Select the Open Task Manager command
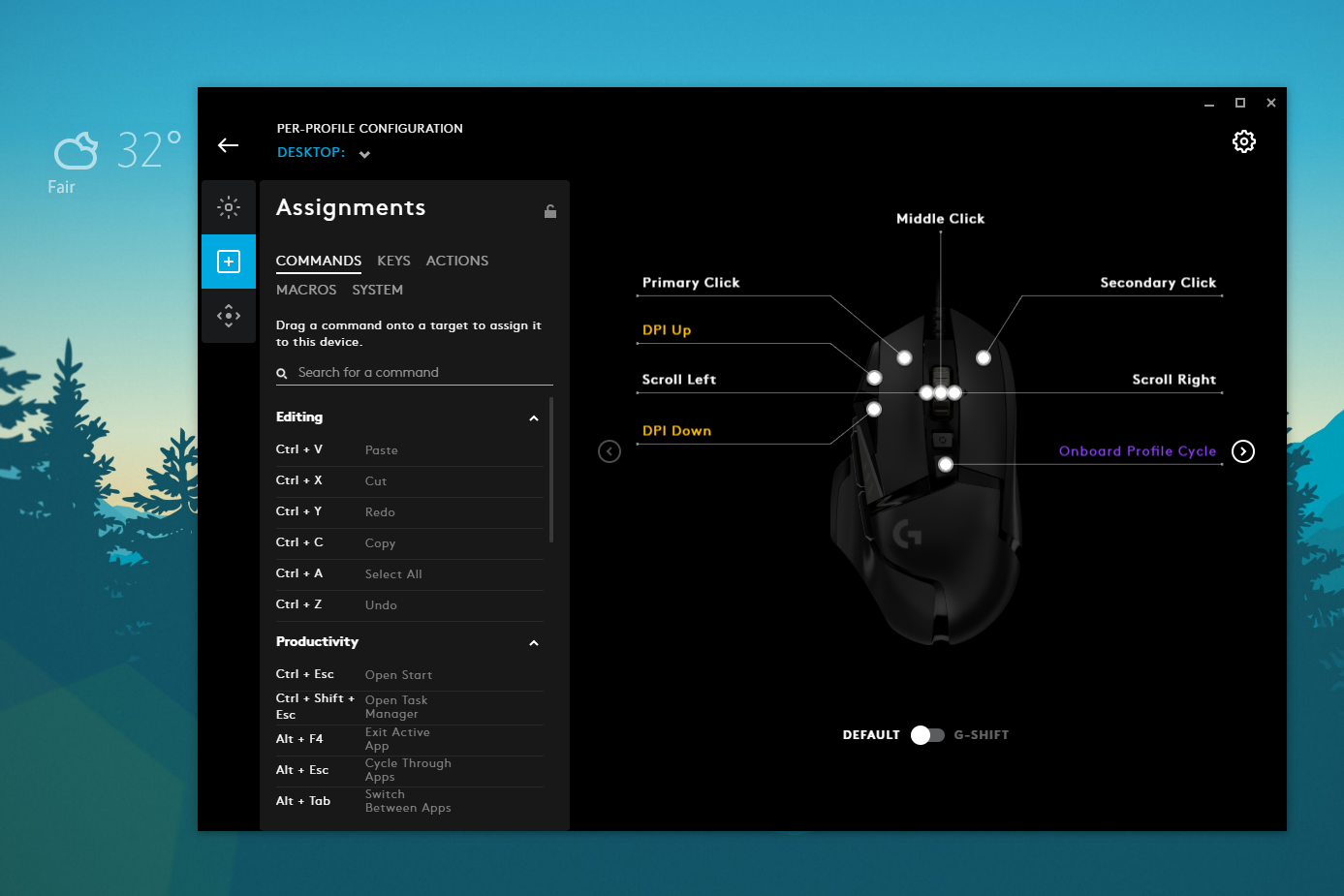Viewport: 1344px width, 896px height. click(409, 707)
